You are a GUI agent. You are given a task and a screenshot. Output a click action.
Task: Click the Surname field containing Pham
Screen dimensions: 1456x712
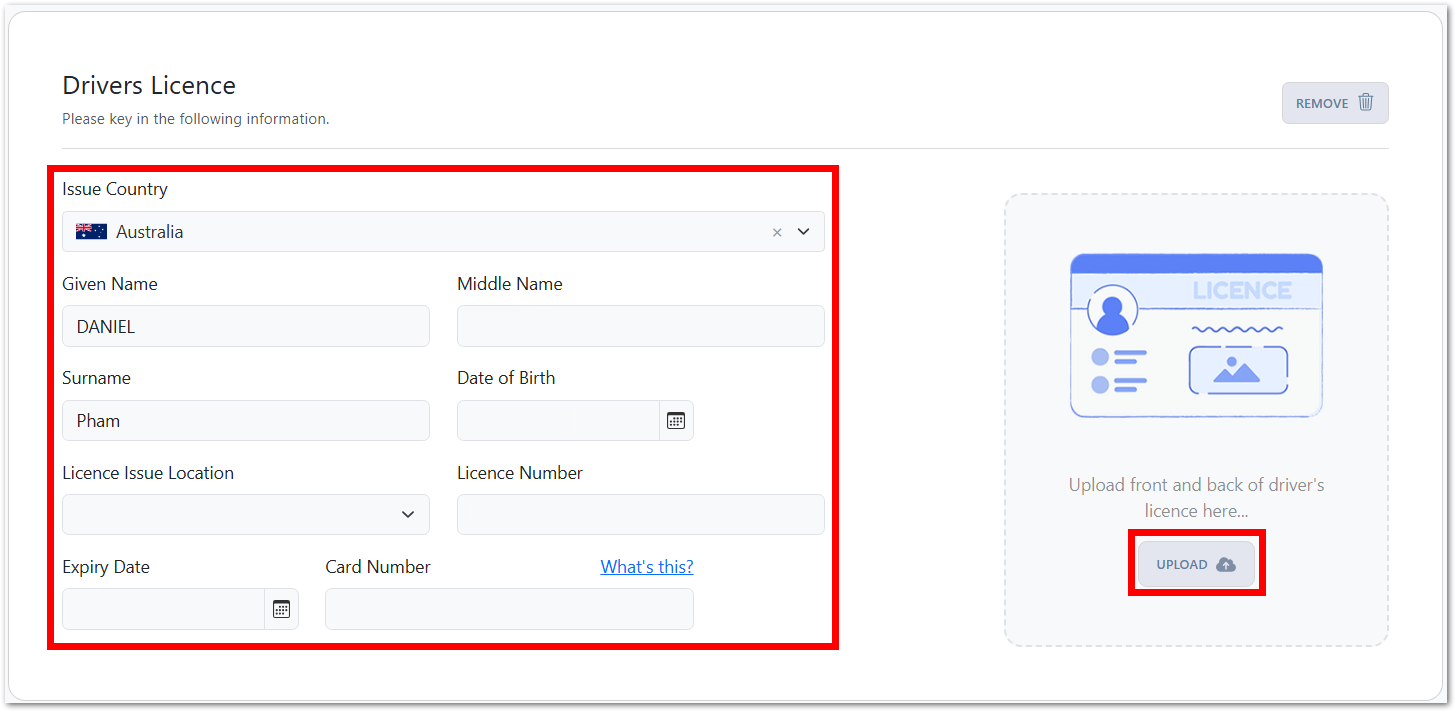[x=246, y=420]
